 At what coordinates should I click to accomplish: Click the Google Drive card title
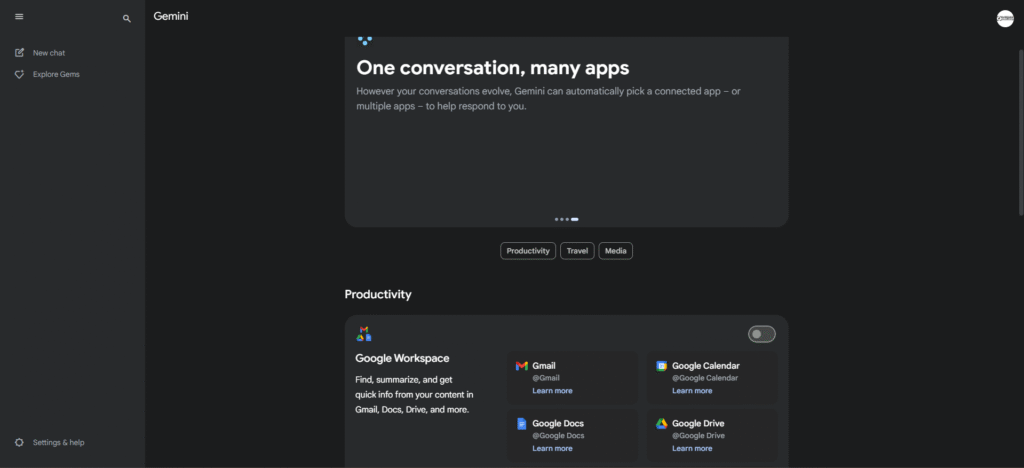698,424
